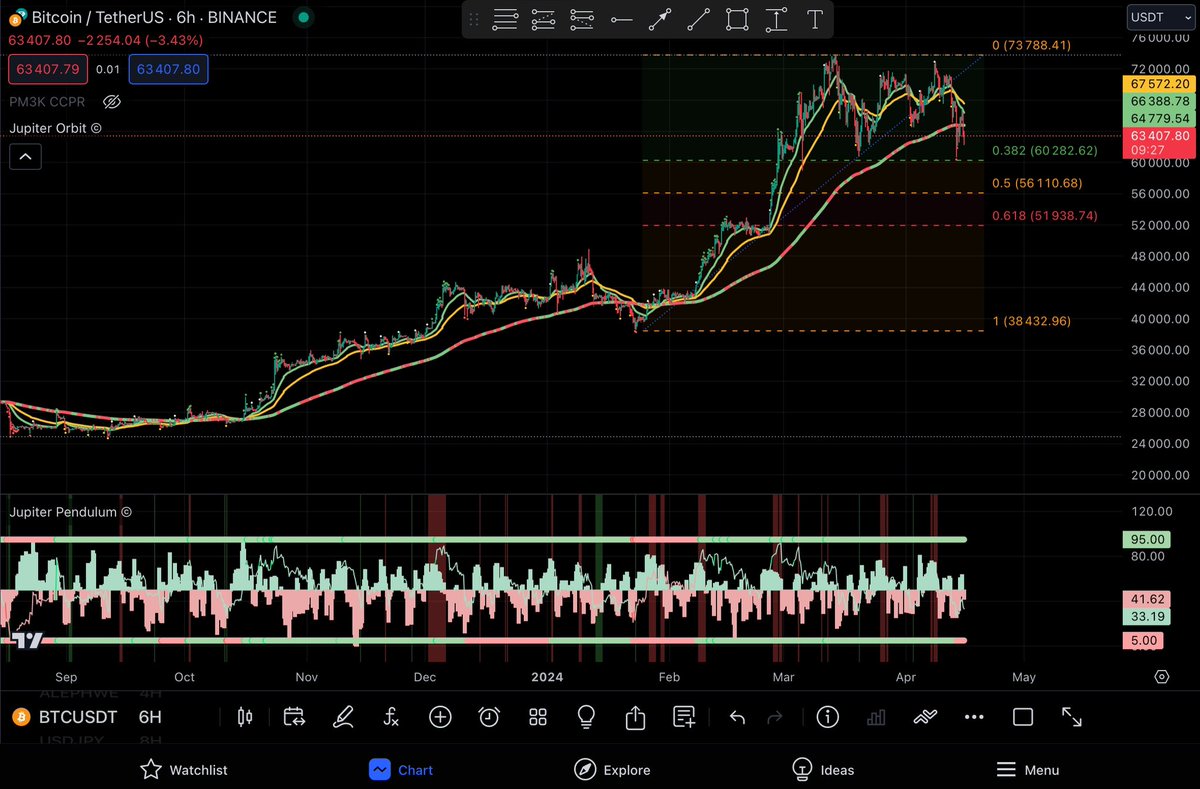1200x789 pixels.
Task: Select the trend line tool
Action: 698,19
